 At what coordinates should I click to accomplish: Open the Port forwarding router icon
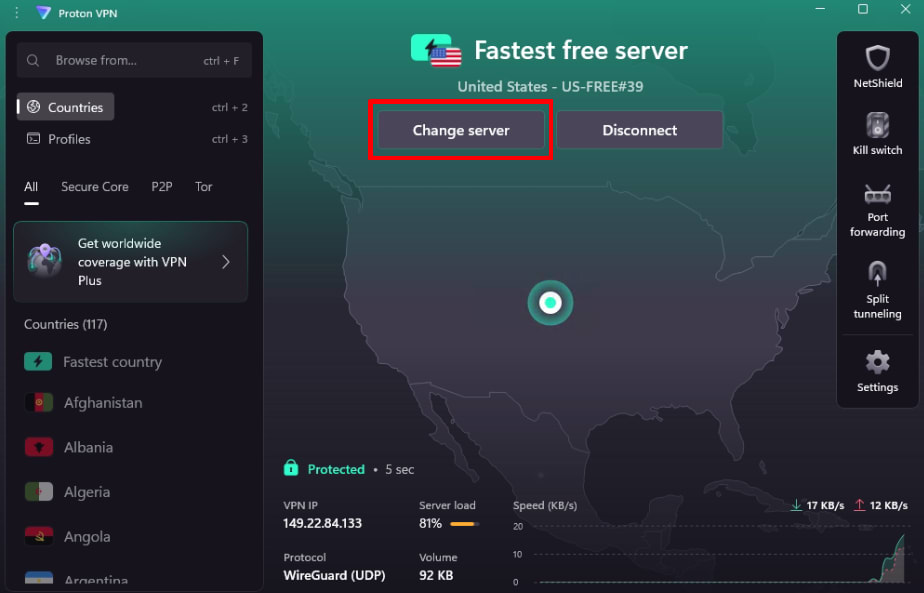pos(877,195)
